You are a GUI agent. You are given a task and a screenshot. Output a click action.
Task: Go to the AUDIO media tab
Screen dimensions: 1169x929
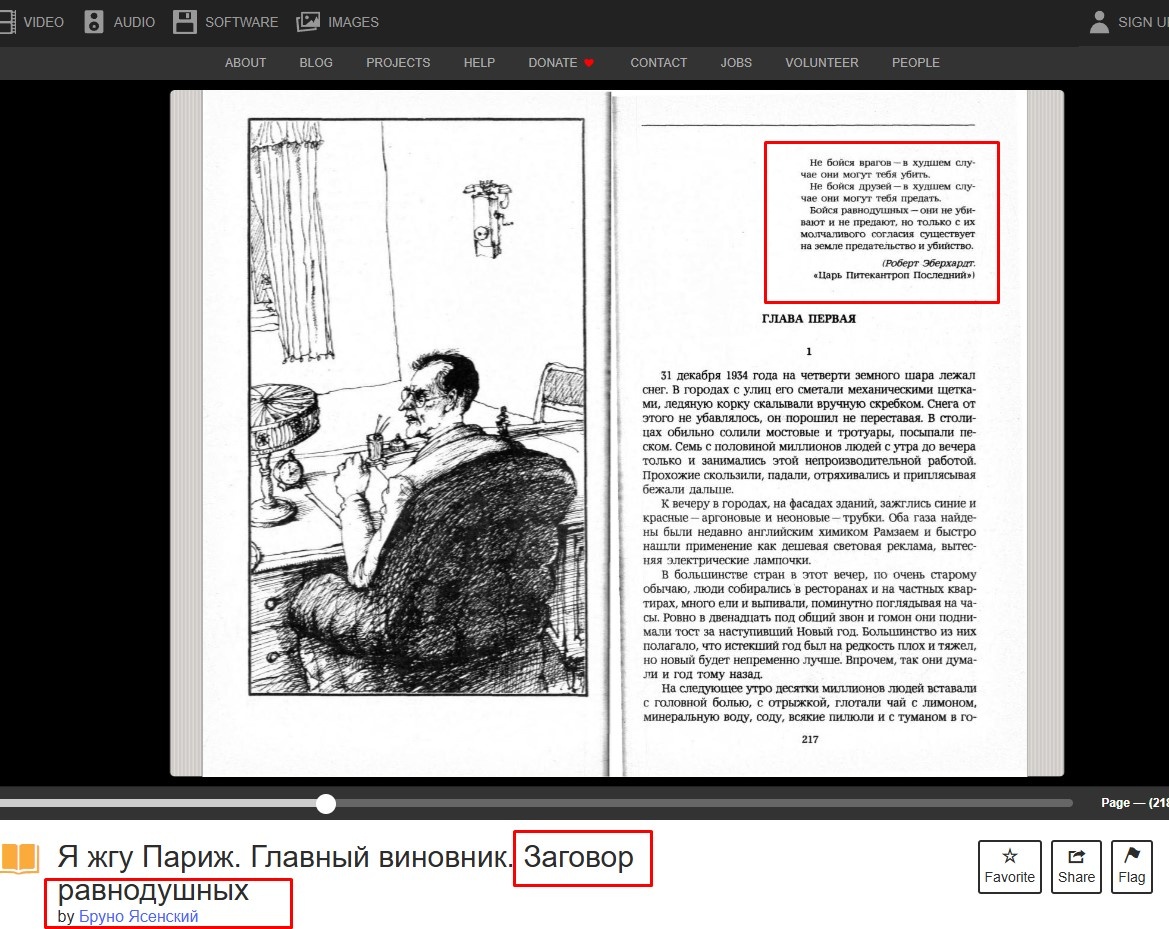click(134, 22)
